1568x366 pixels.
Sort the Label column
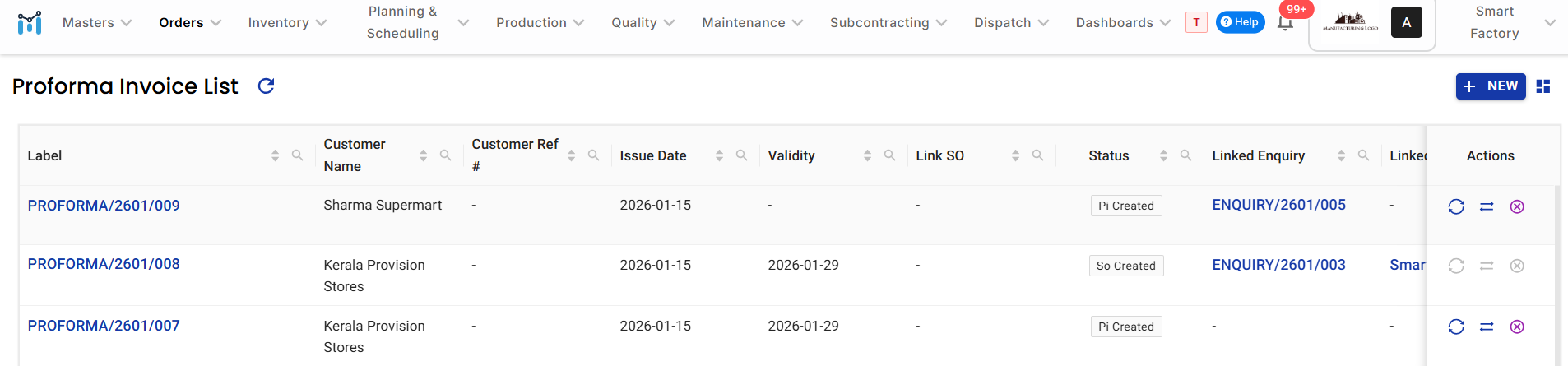click(275, 155)
